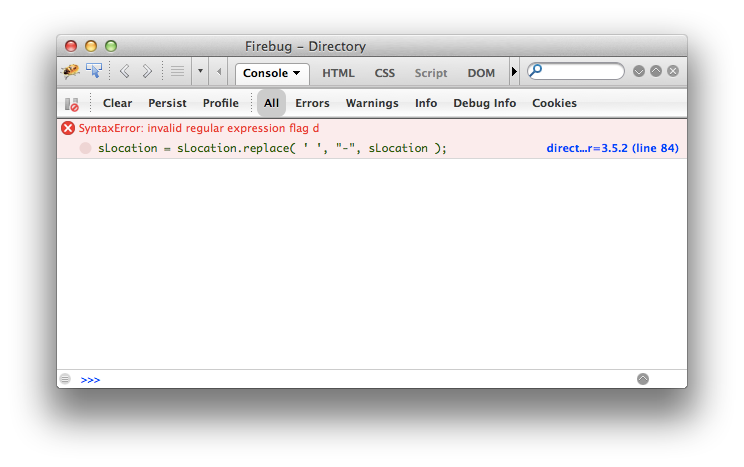Clear the console output
The width and height of the screenshot is (744, 467).
point(117,103)
